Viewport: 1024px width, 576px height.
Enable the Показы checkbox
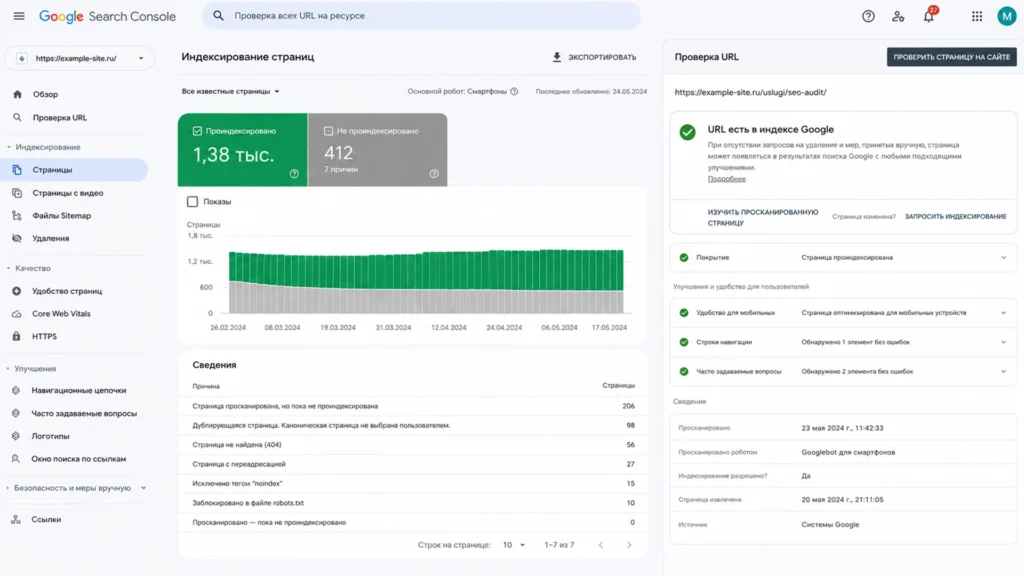192,202
